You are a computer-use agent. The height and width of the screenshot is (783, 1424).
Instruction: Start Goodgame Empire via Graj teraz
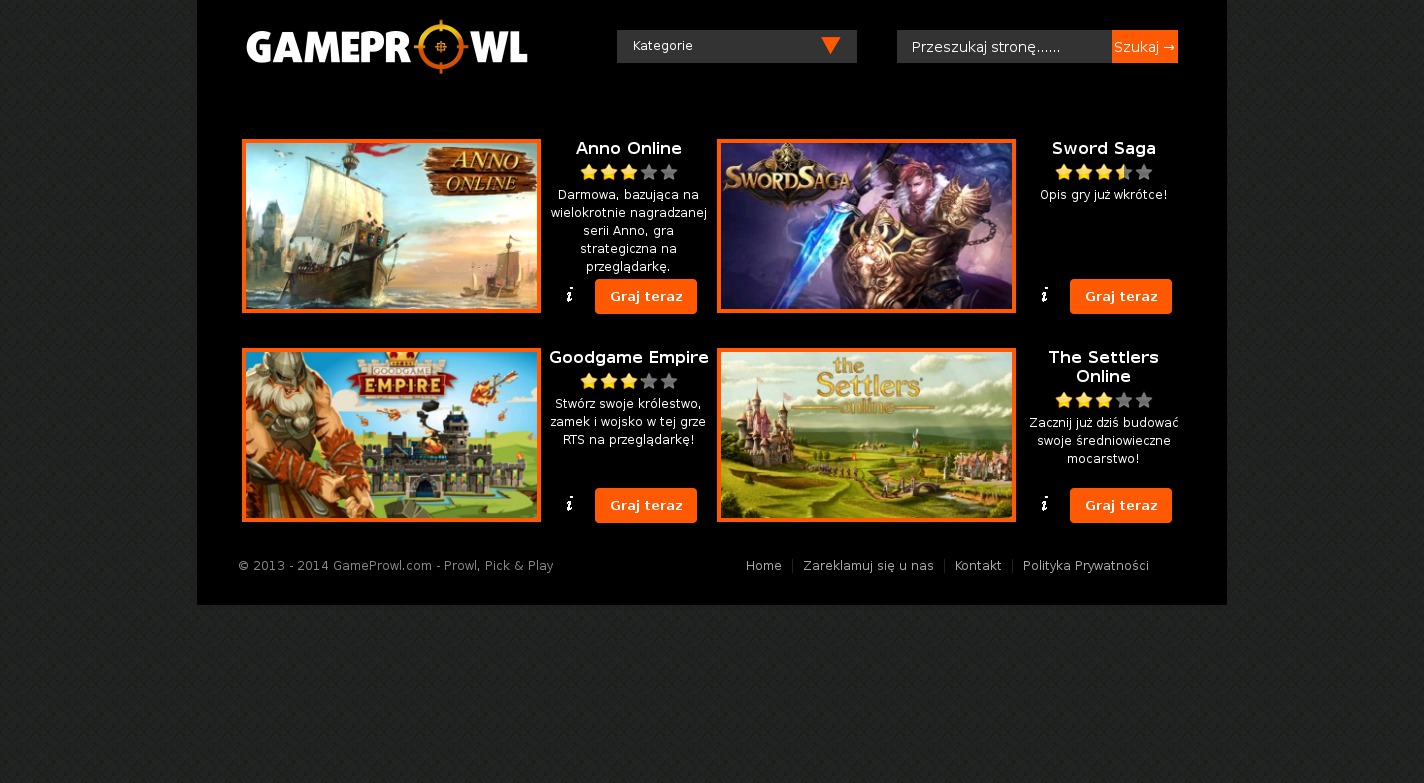pyautogui.click(x=646, y=506)
